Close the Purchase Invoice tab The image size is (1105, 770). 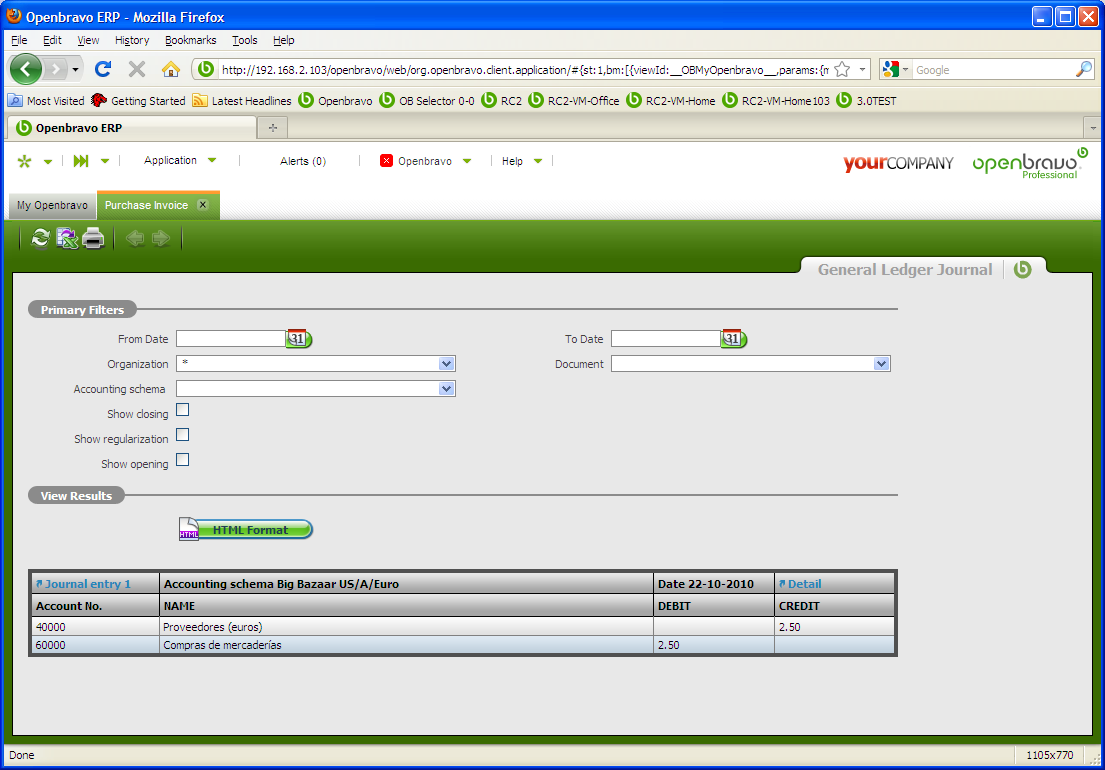point(203,204)
